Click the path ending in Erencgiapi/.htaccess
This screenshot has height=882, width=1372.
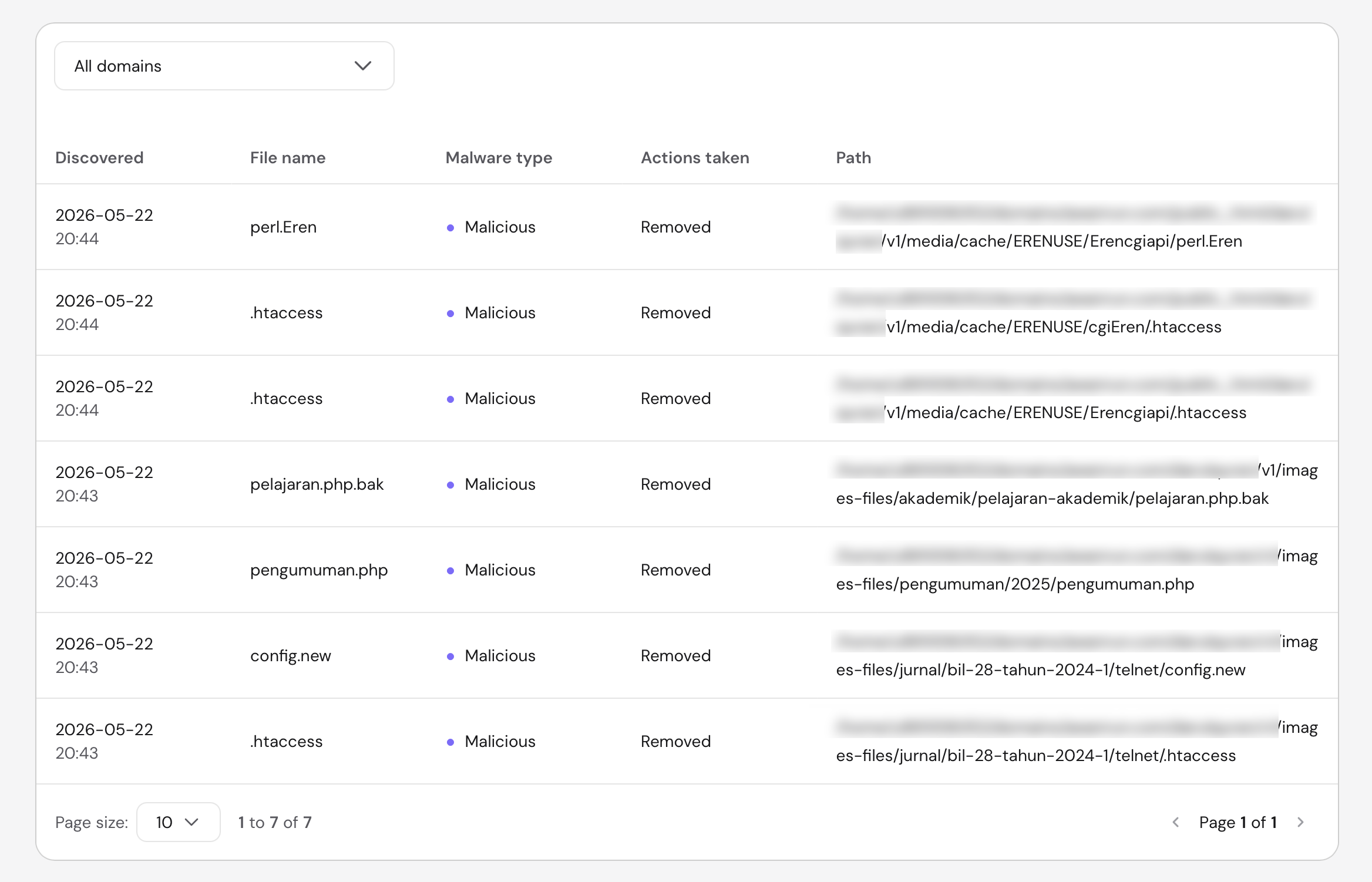pos(1074,398)
